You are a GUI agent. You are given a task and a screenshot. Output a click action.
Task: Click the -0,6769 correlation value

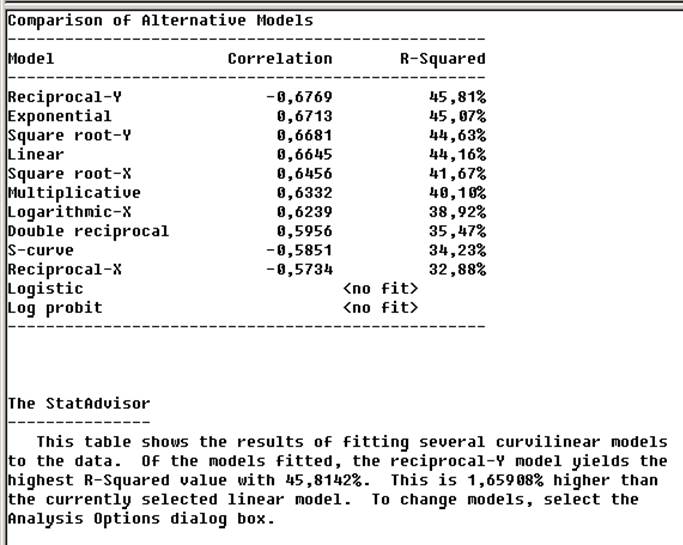[299, 97]
